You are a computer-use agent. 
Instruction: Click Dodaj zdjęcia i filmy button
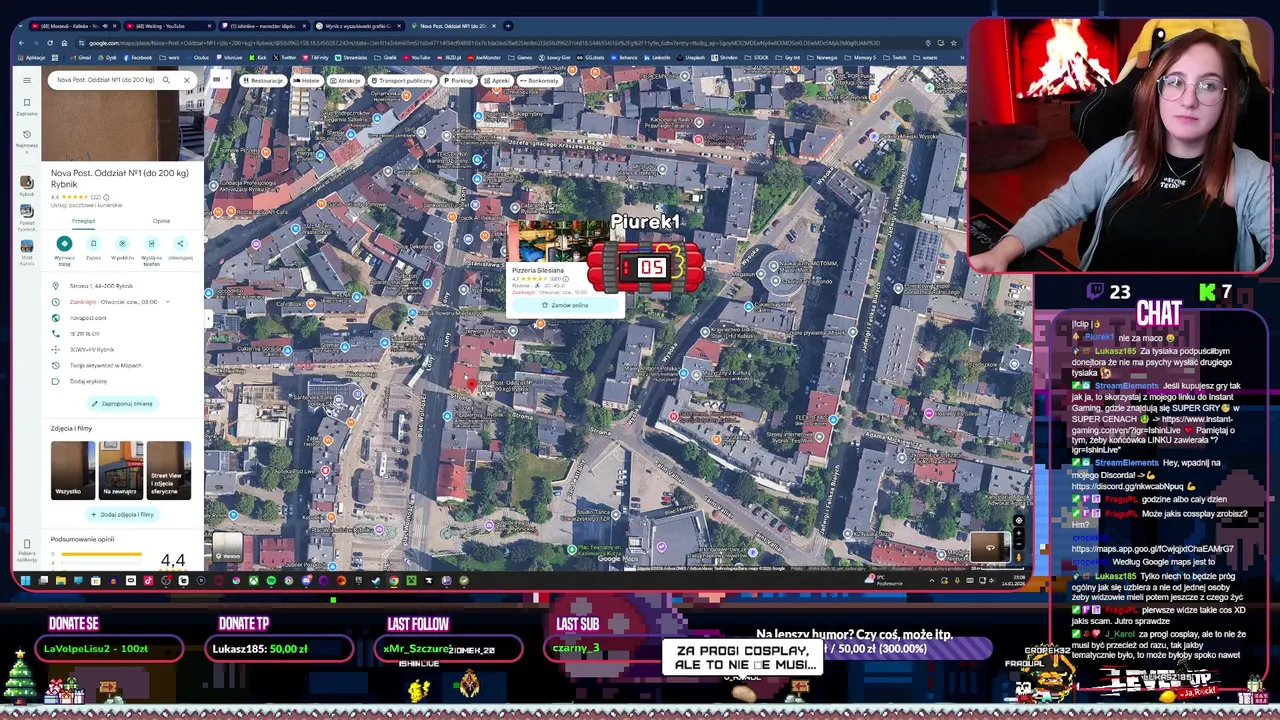tap(122, 515)
